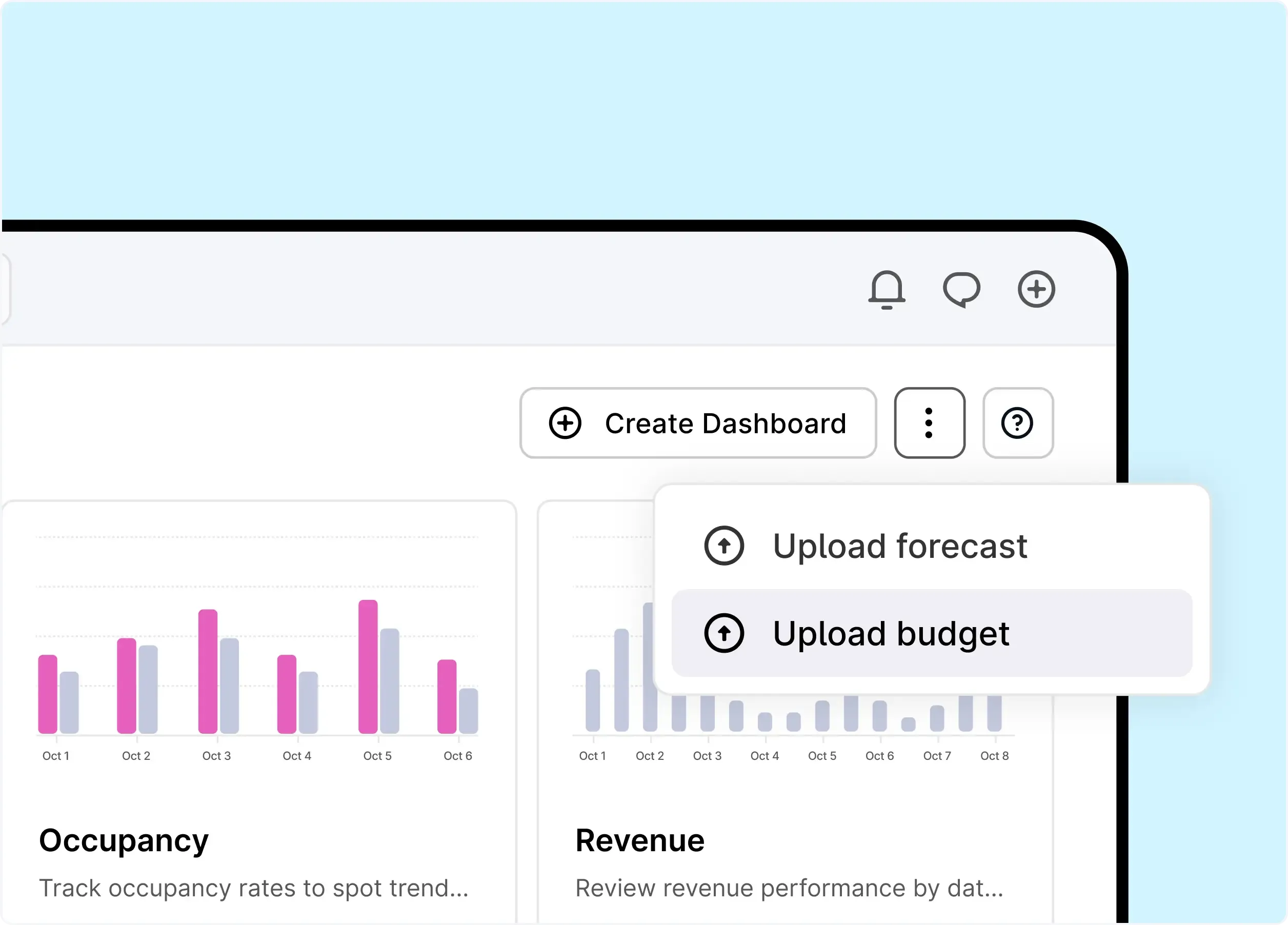Click the top-bar plus circle icon
Image resolution: width=1288 pixels, height=925 pixels.
click(x=1036, y=290)
